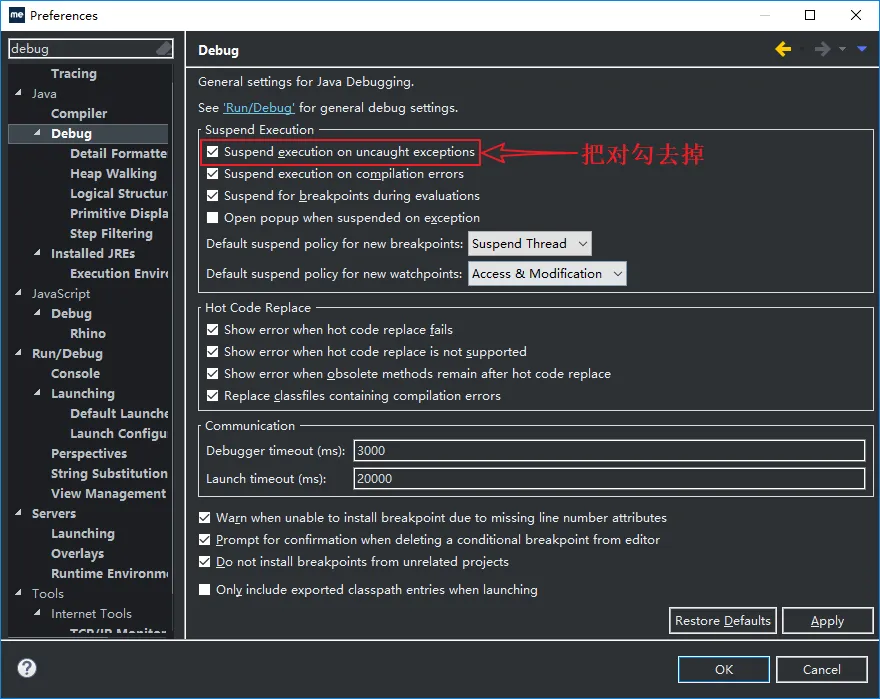The height and width of the screenshot is (699, 880).
Task: Open the blue view menu triangle
Action: coord(862,49)
